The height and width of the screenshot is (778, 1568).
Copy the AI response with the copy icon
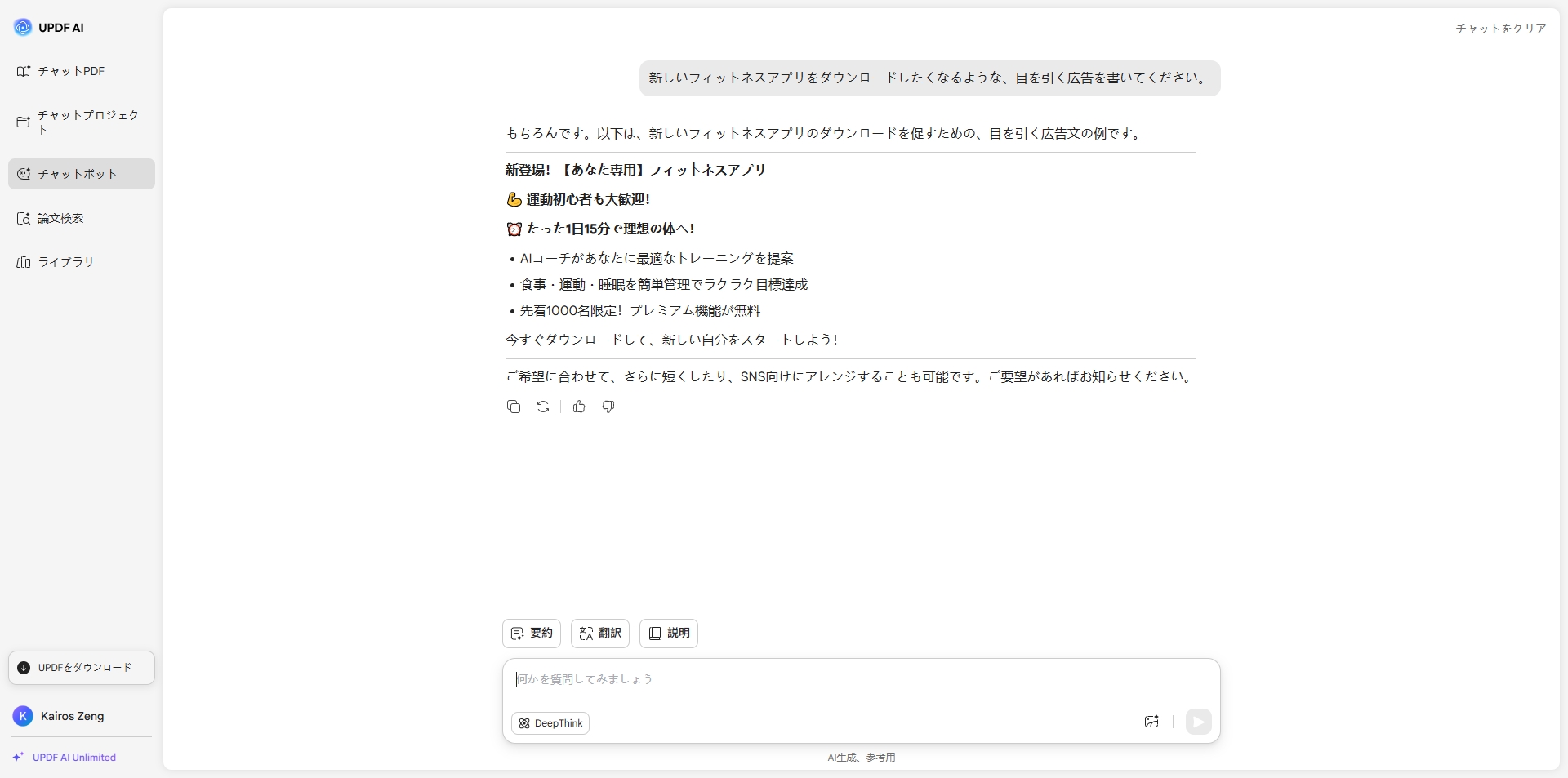[514, 407]
